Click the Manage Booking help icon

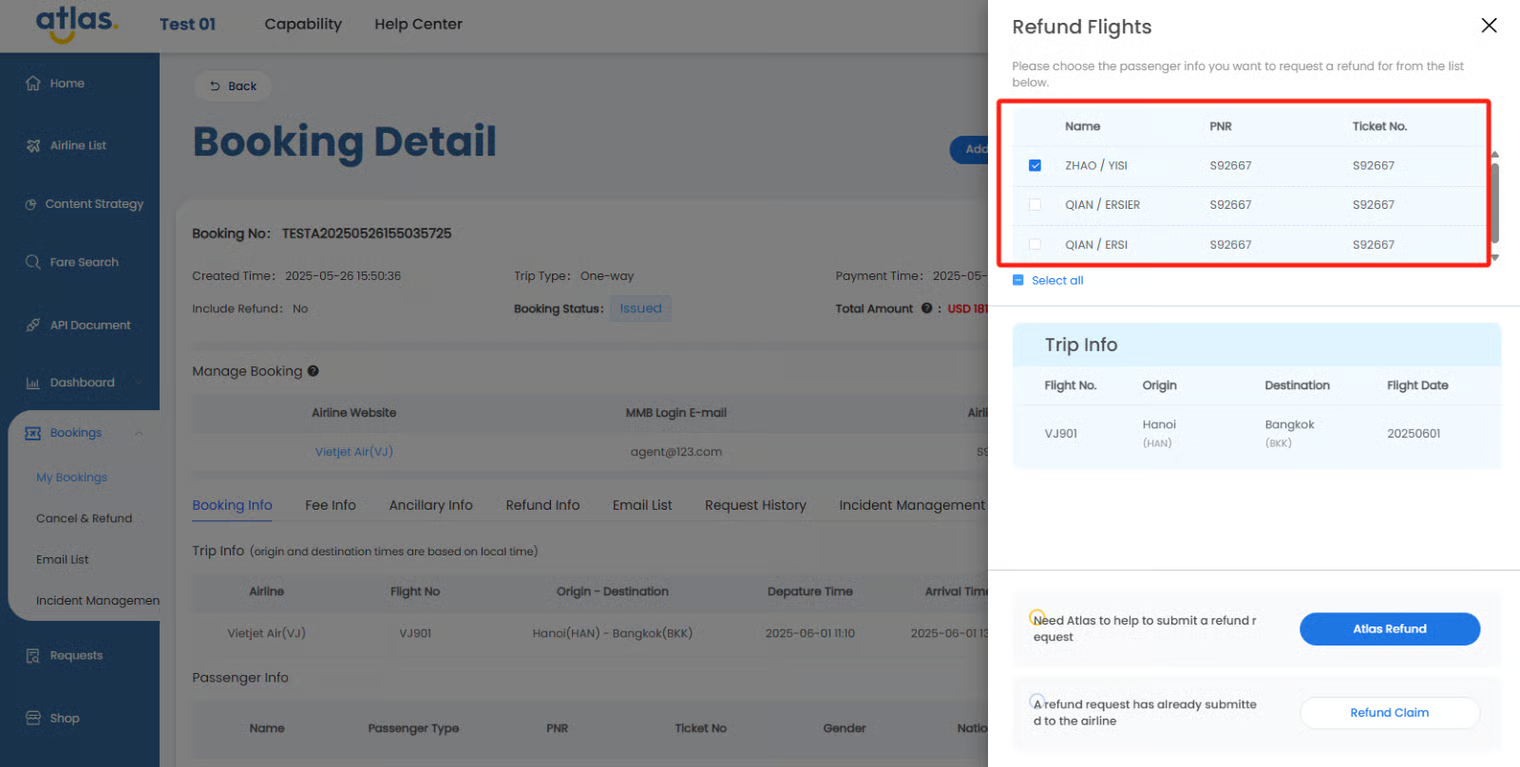pos(313,371)
